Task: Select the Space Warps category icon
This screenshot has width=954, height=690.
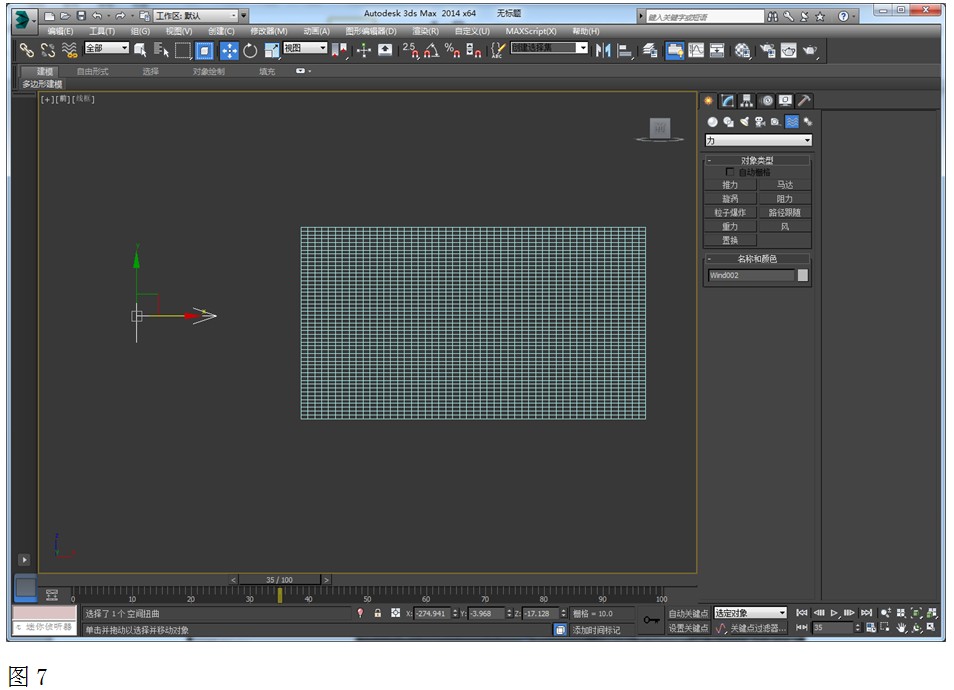Action: click(792, 122)
